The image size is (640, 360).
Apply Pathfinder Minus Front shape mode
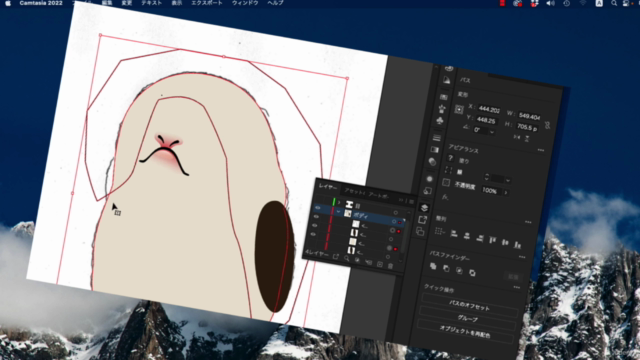coord(446,268)
